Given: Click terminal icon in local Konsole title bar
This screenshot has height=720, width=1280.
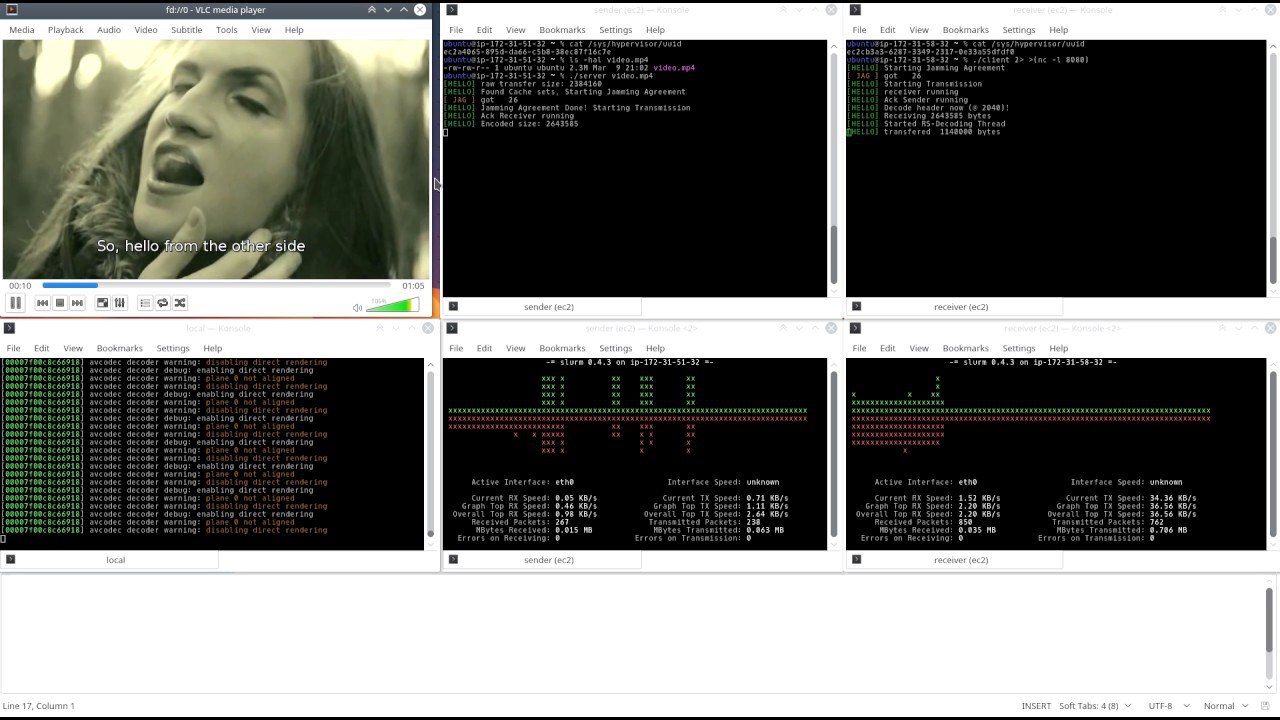Looking at the screenshot, I should point(9,329).
